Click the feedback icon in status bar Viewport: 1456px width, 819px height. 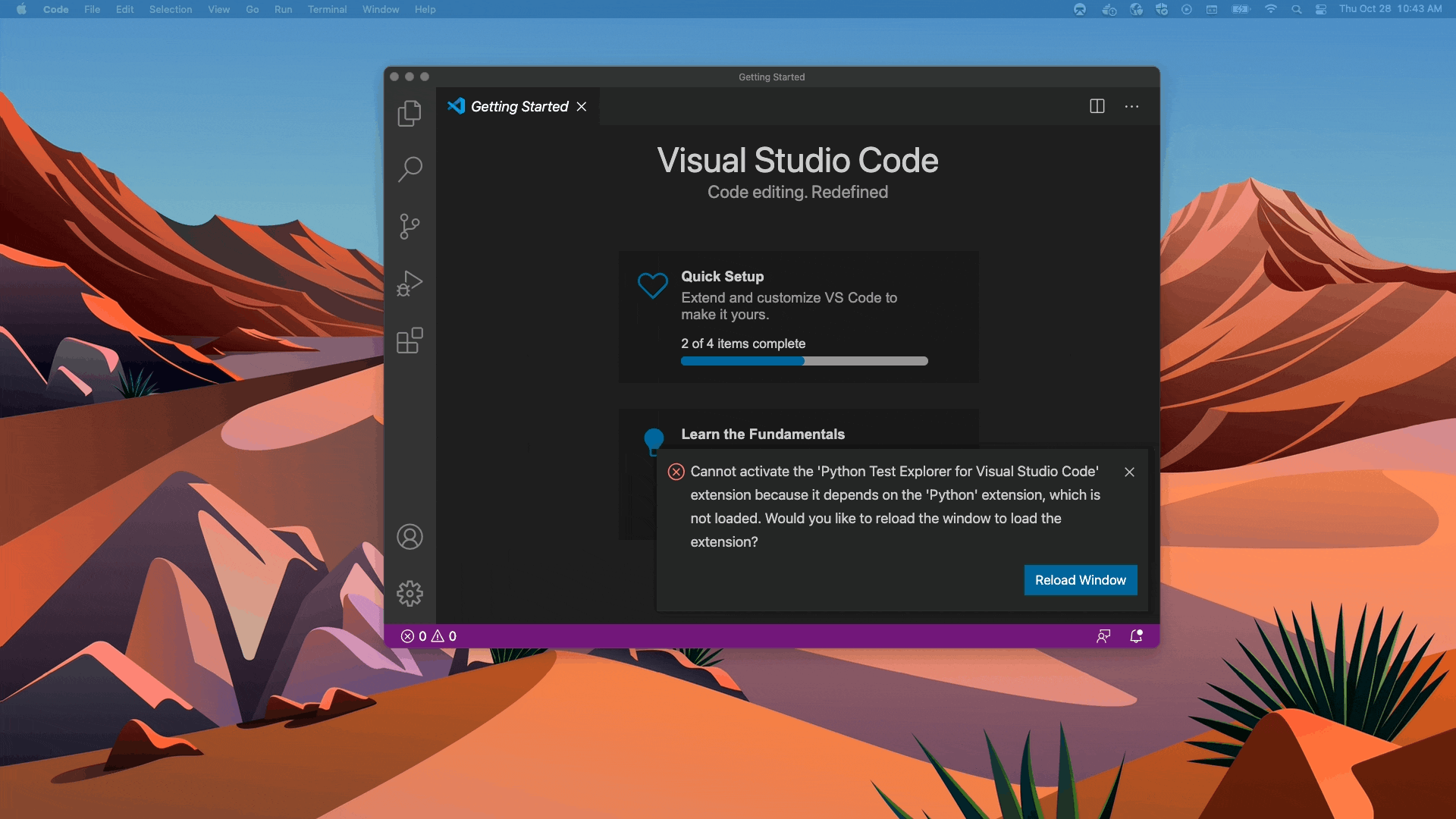pos(1103,636)
